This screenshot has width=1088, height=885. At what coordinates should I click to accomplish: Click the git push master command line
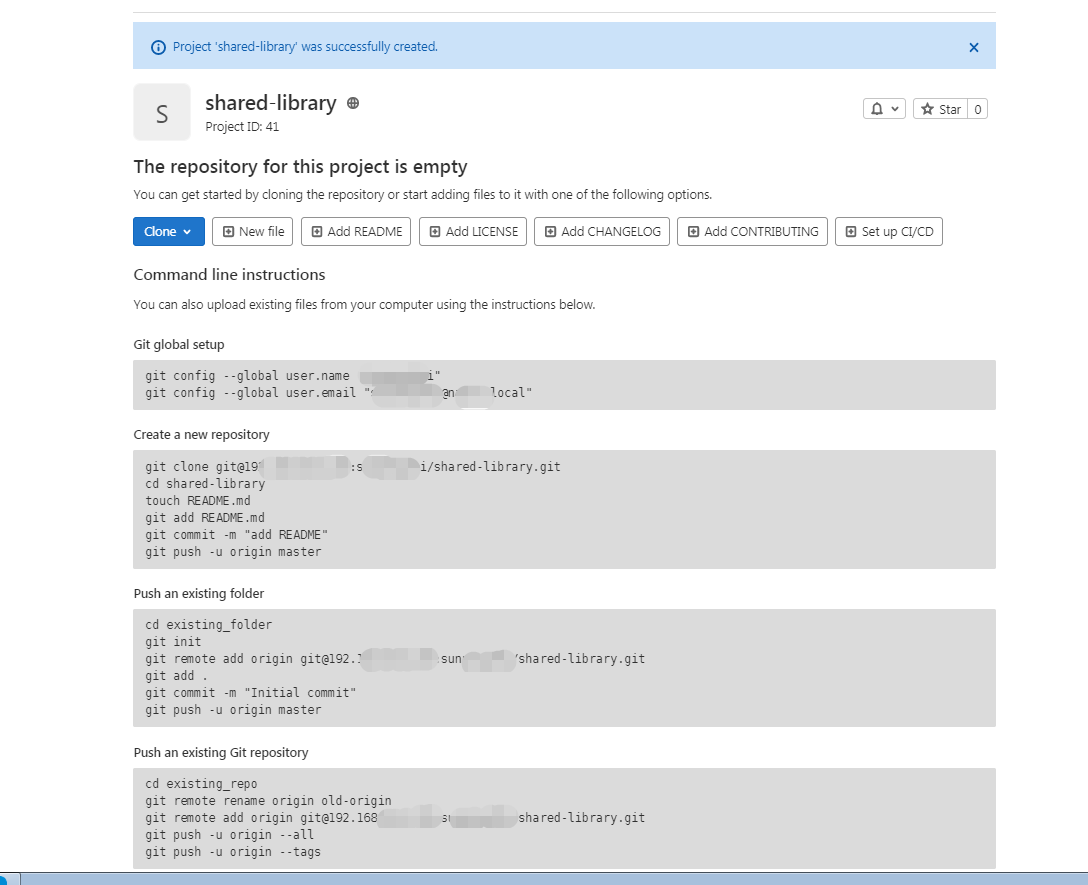pos(233,552)
